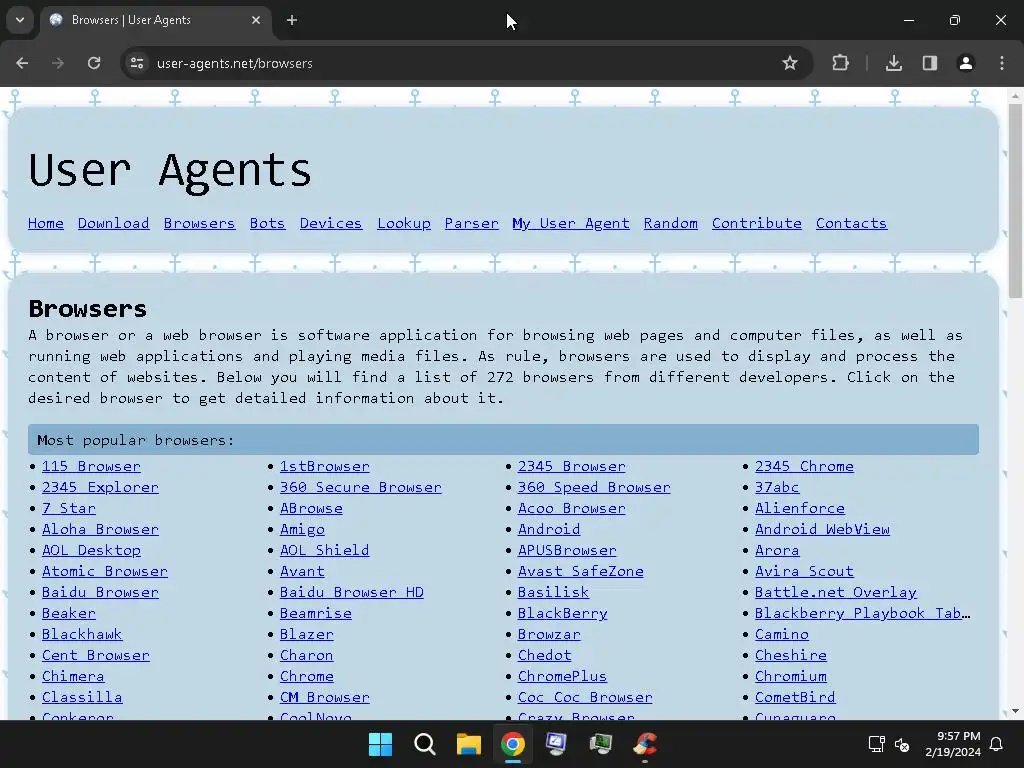
Task: Open the 7 Star link
Action: (x=69, y=508)
